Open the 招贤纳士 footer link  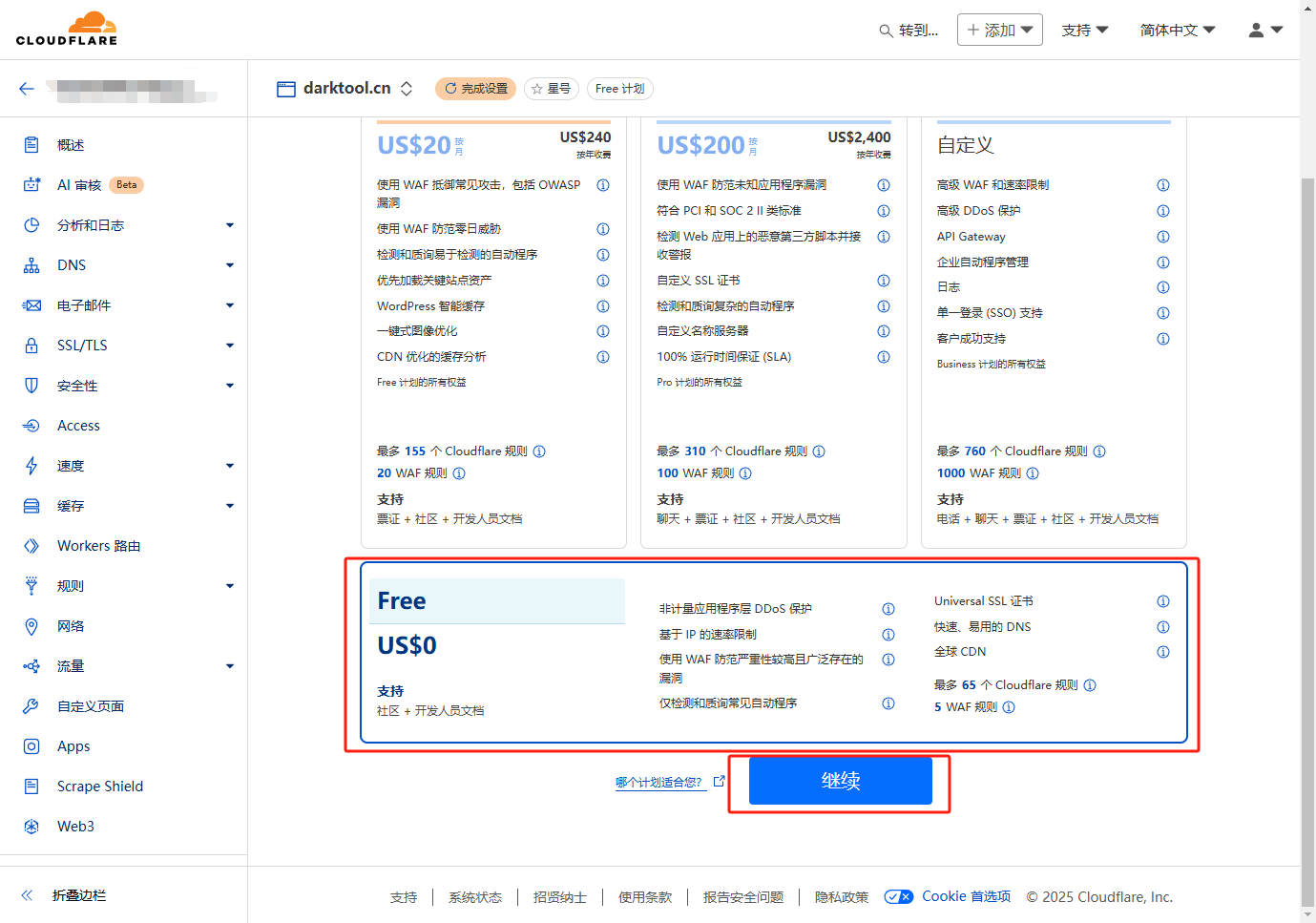tap(560, 897)
